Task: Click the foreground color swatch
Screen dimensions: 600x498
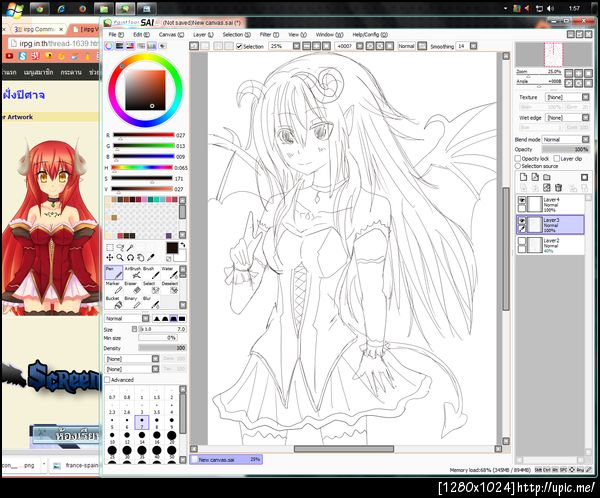Action: coord(172,248)
